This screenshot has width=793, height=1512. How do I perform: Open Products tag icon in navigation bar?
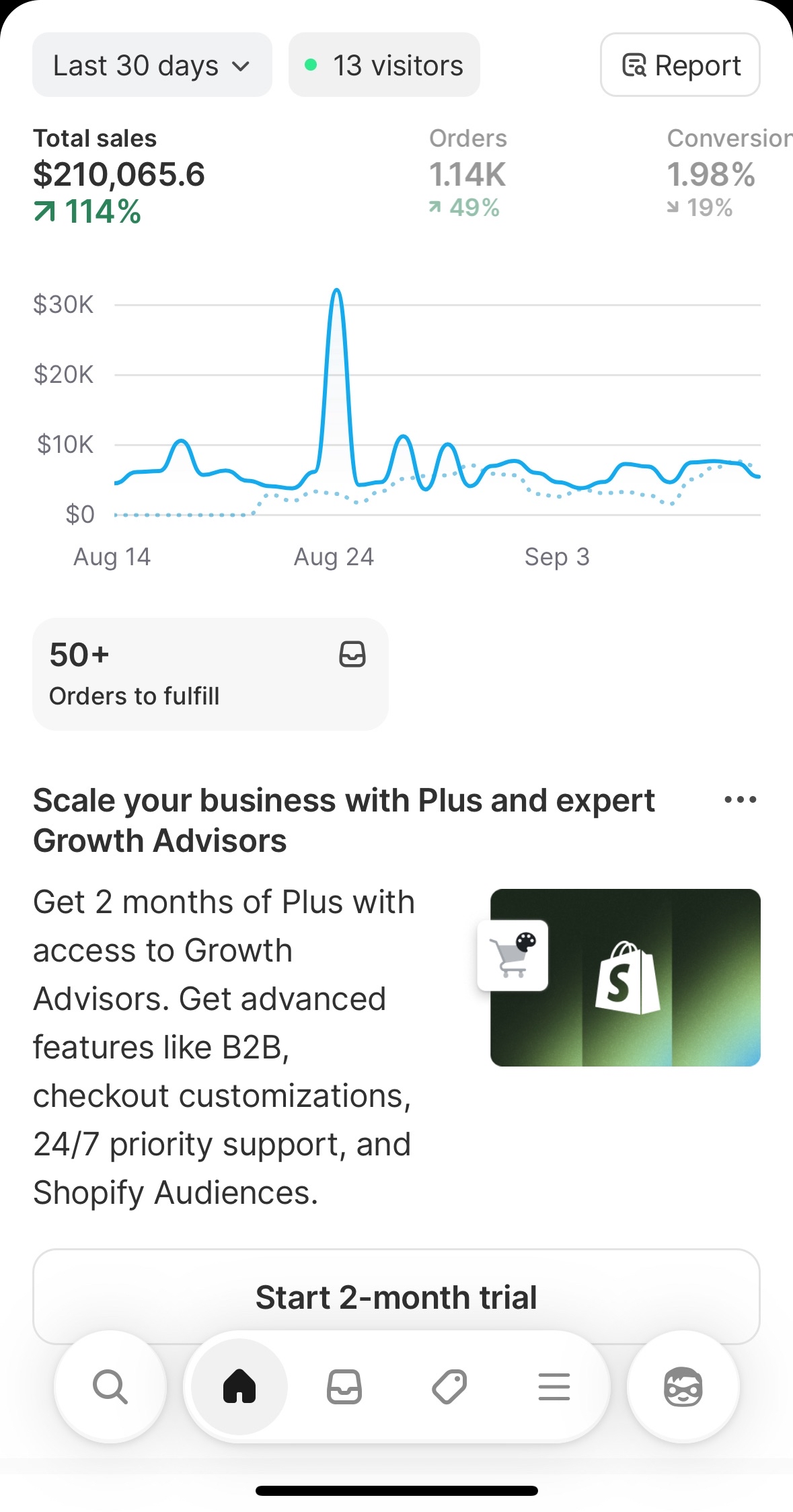(449, 1386)
